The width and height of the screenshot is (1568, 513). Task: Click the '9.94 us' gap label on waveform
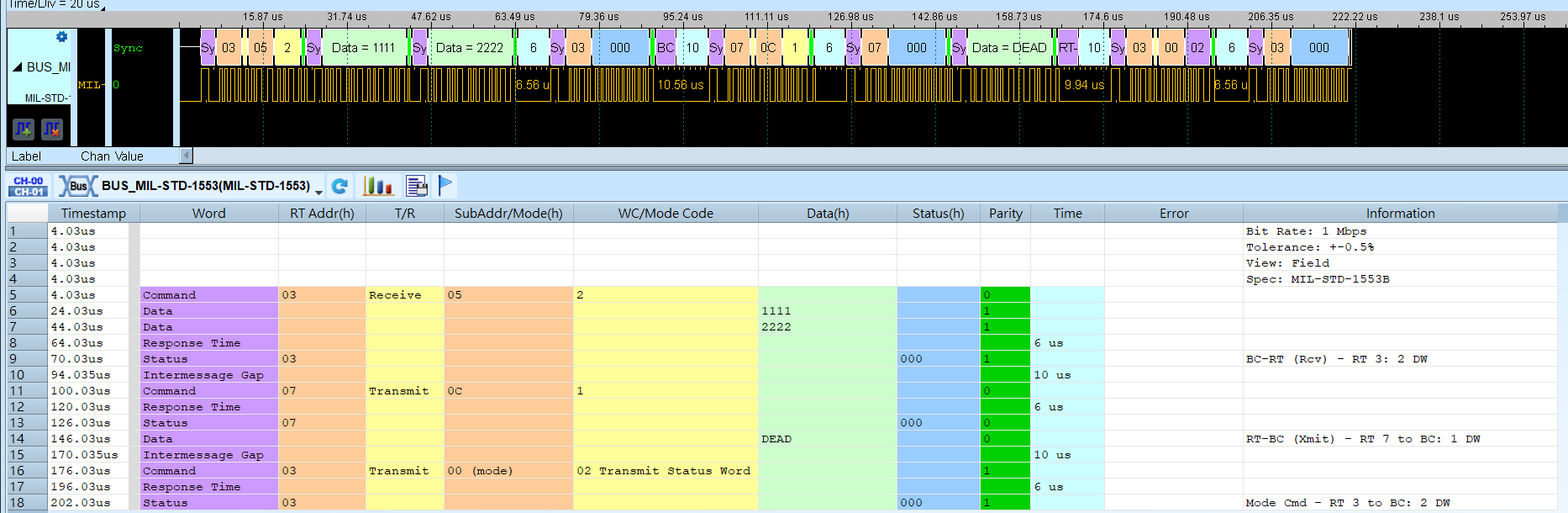[x=1084, y=85]
